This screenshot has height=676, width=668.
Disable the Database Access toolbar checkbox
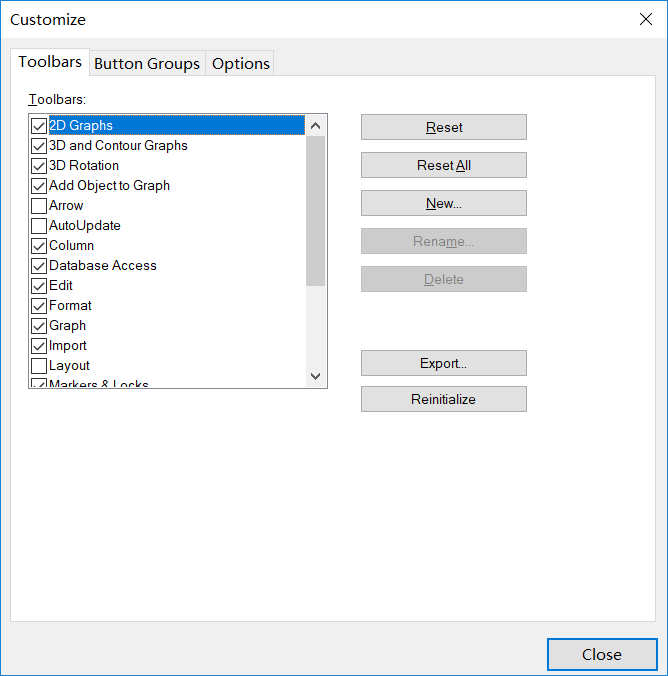coord(39,266)
